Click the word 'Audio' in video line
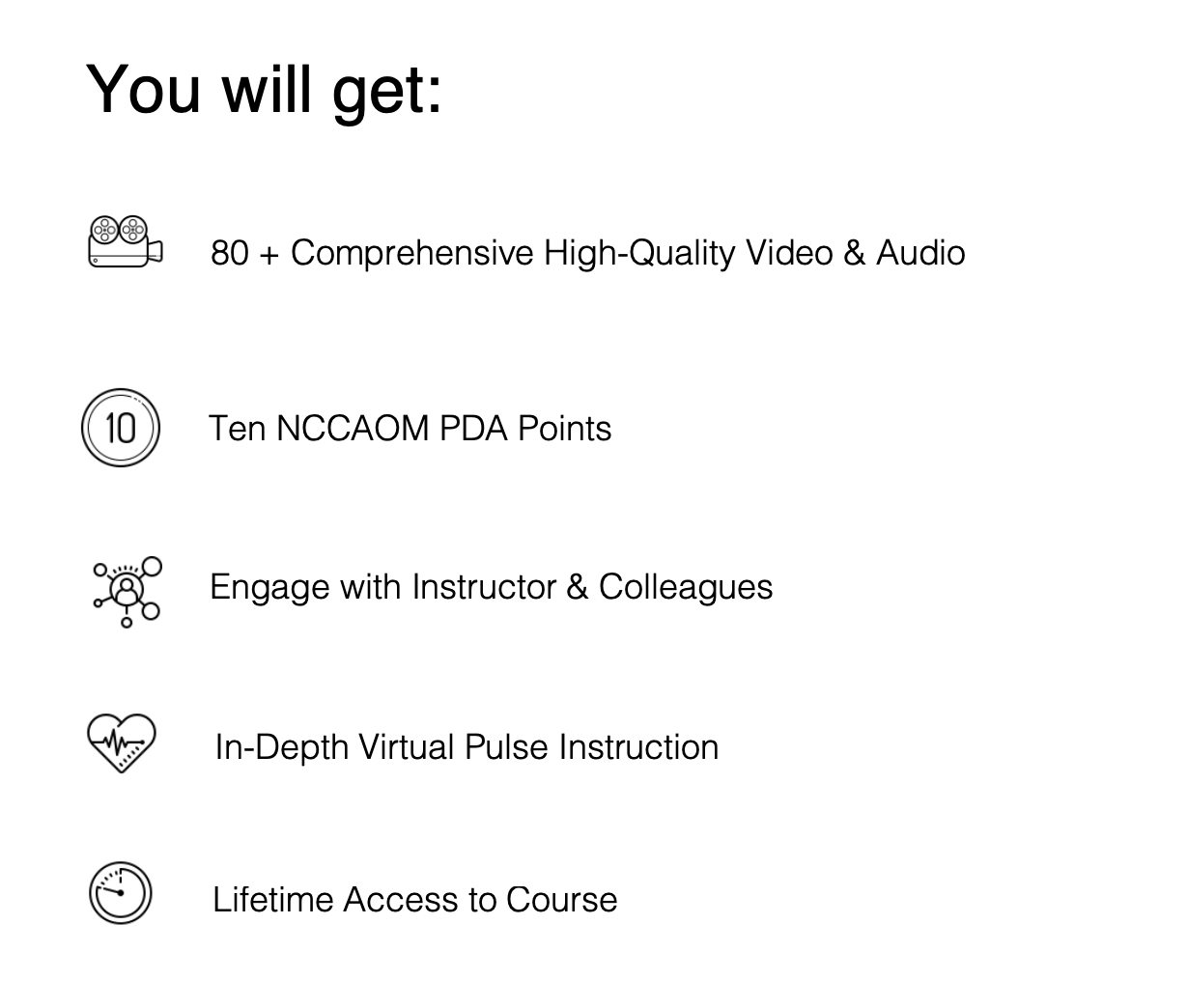The image size is (1188, 1008). point(920,253)
